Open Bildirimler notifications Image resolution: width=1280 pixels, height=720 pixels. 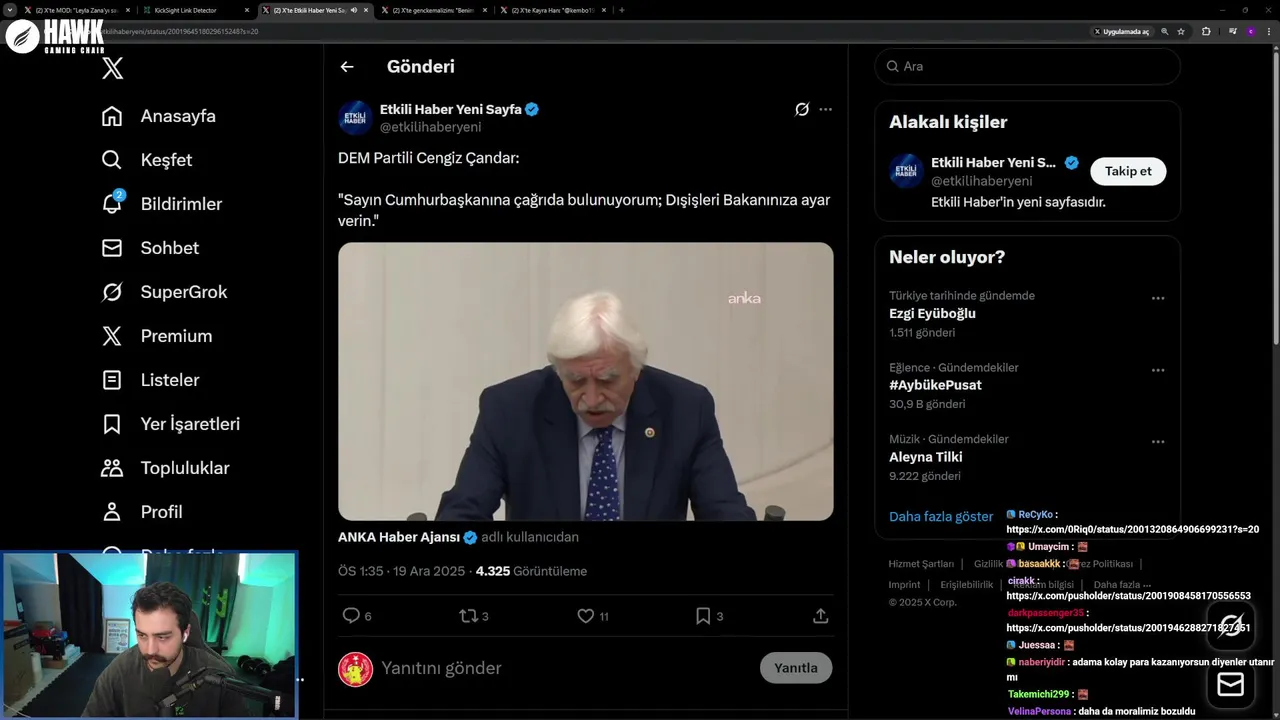(162, 204)
